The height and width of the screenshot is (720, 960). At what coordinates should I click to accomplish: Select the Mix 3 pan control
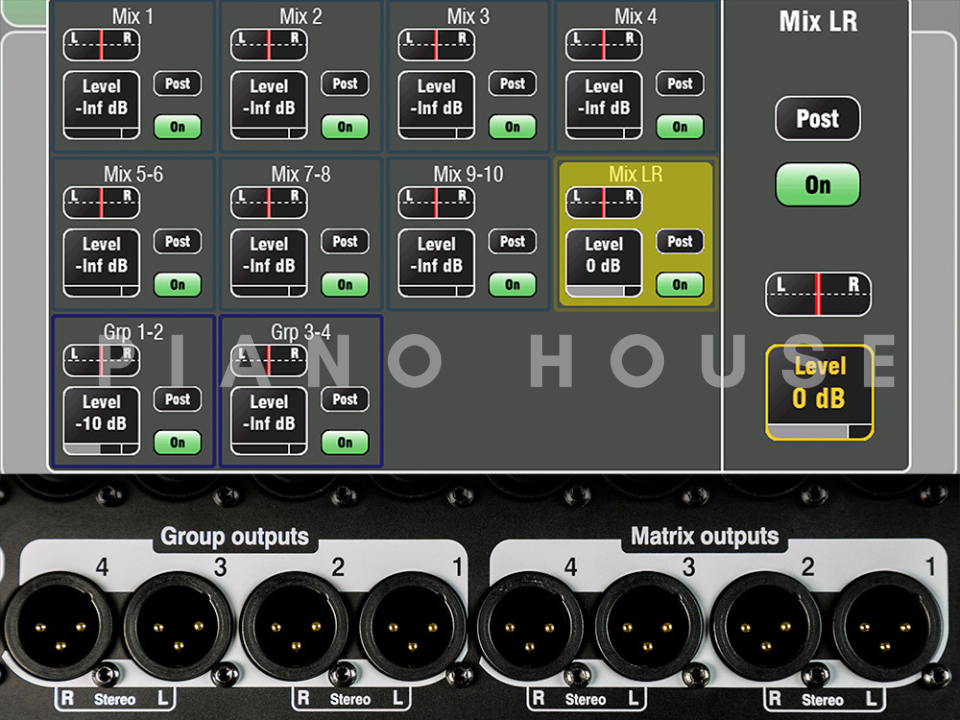tap(436, 45)
